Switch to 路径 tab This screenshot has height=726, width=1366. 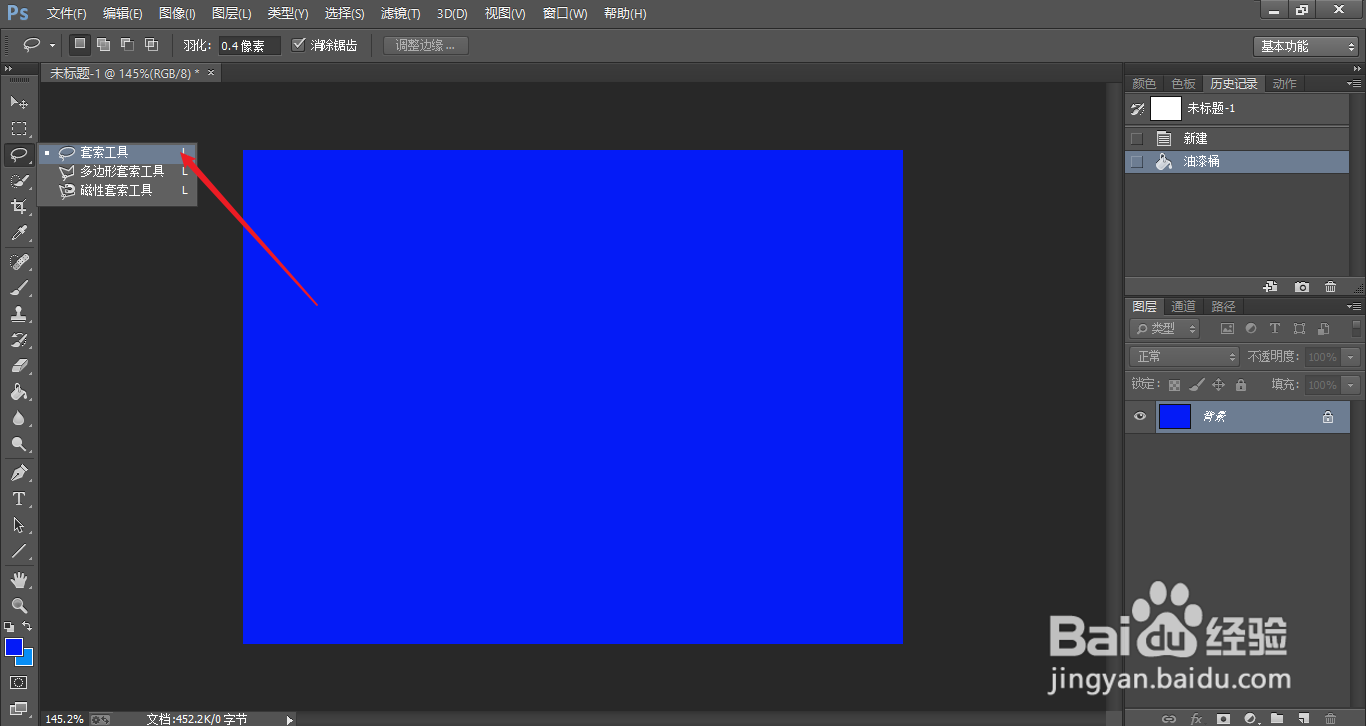[x=1223, y=307]
